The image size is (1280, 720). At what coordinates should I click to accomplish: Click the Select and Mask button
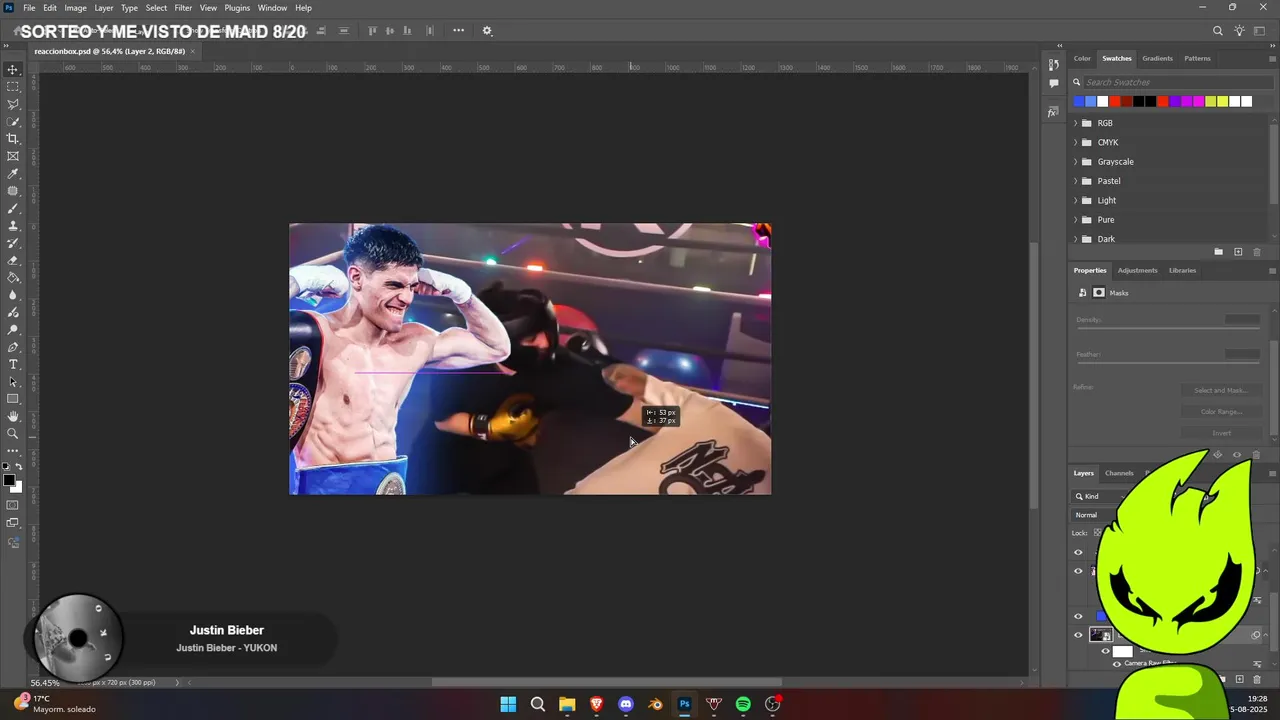1221,390
